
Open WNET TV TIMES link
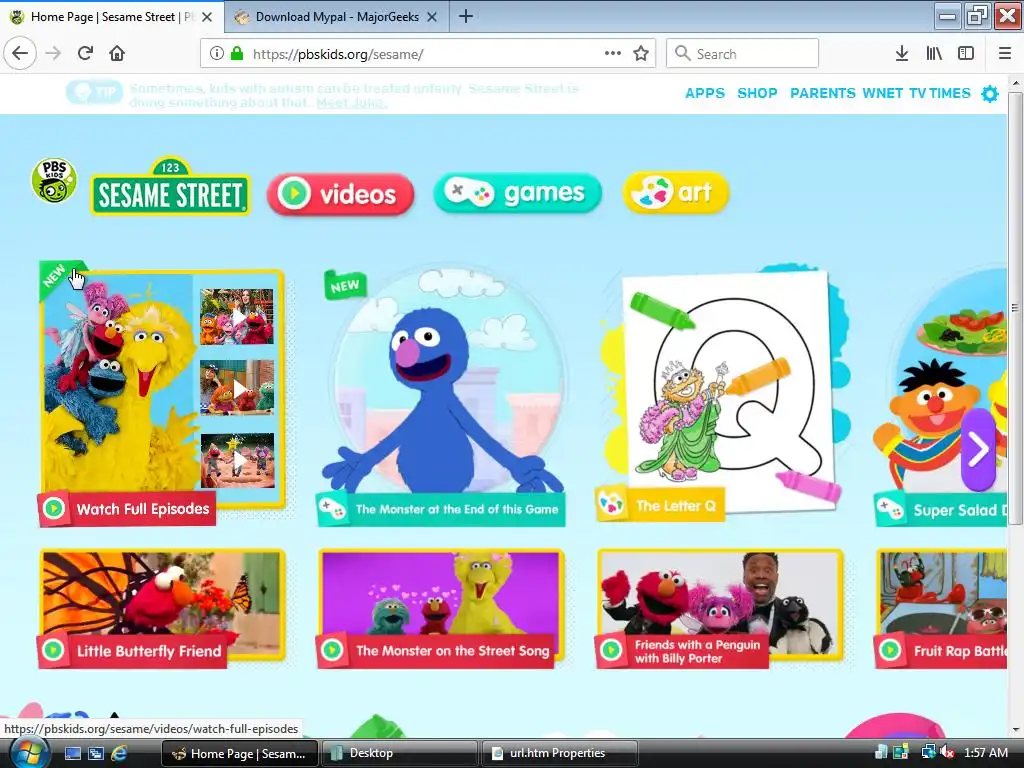(x=916, y=93)
